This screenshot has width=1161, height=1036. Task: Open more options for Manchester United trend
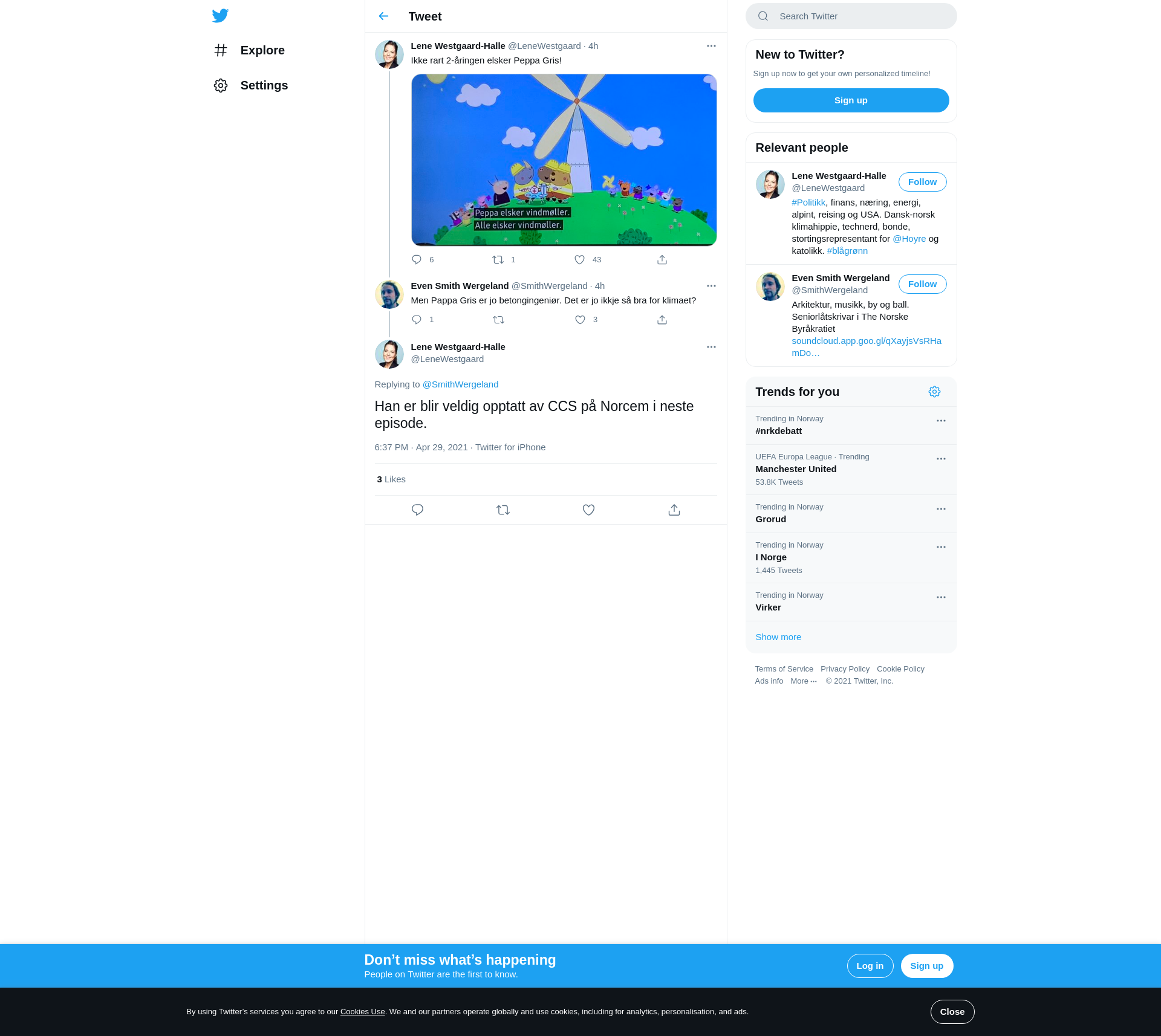pos(941,459)
